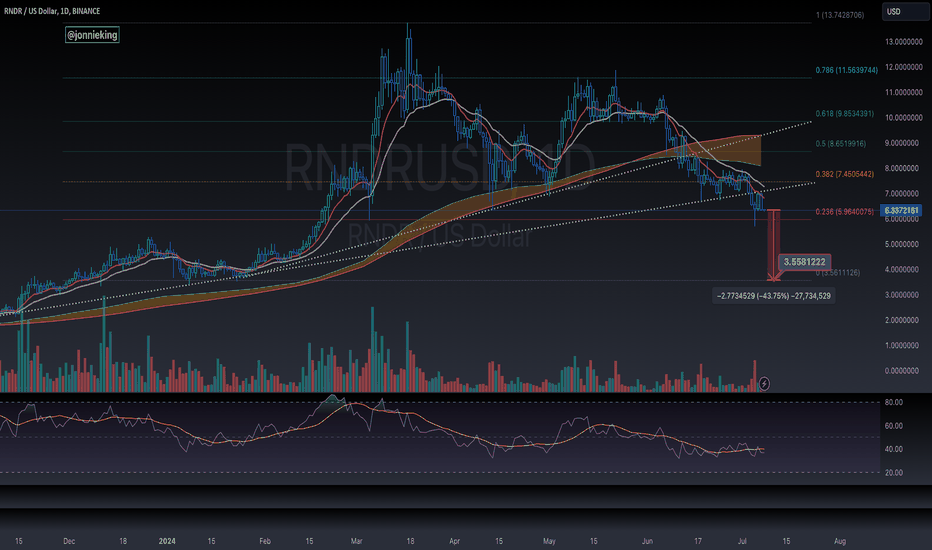
Task: Click the 60.00 RSI scale value
Action: (893, 426)
